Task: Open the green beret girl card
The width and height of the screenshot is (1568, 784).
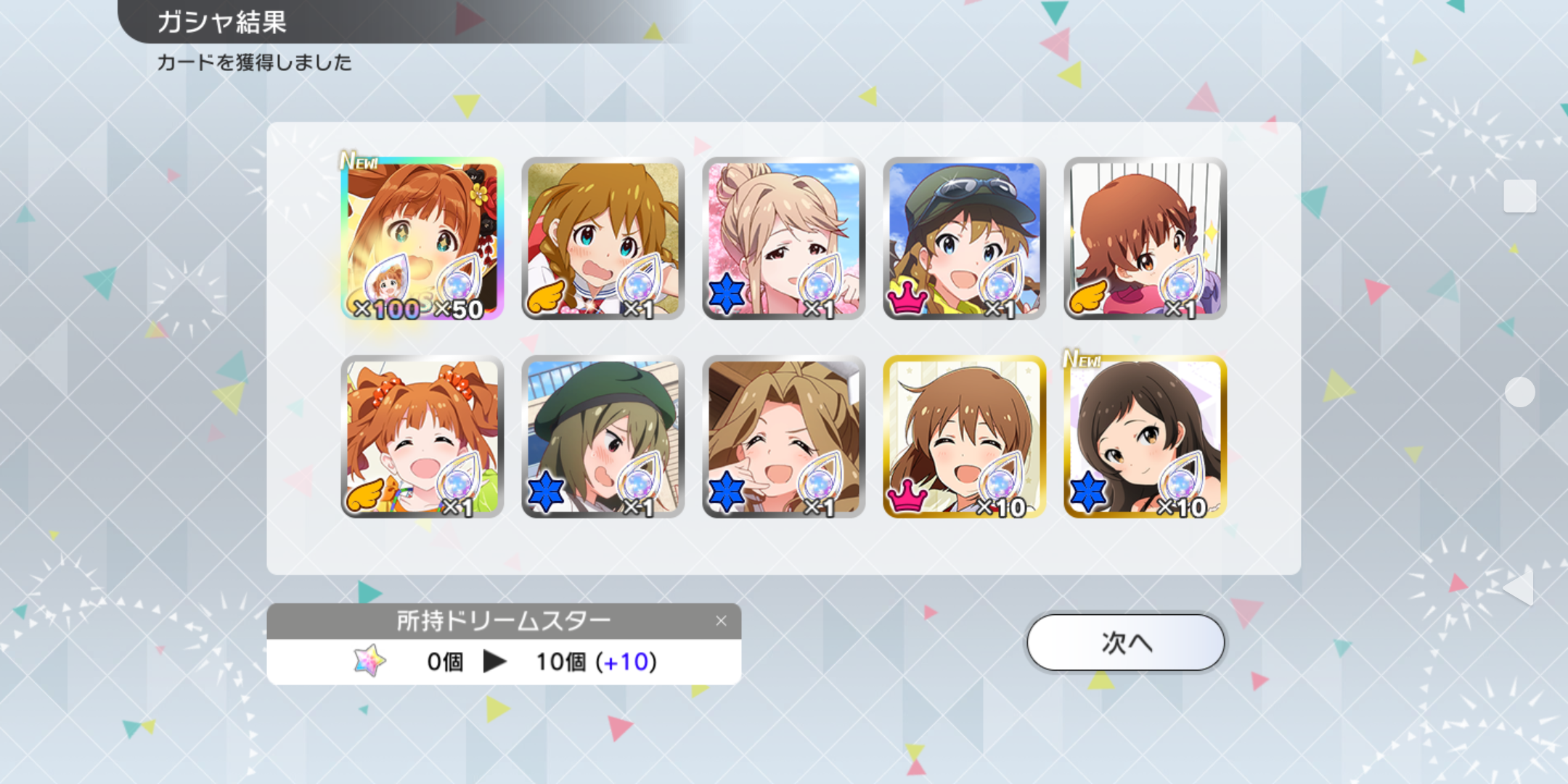Action: [x=603, y=437]
